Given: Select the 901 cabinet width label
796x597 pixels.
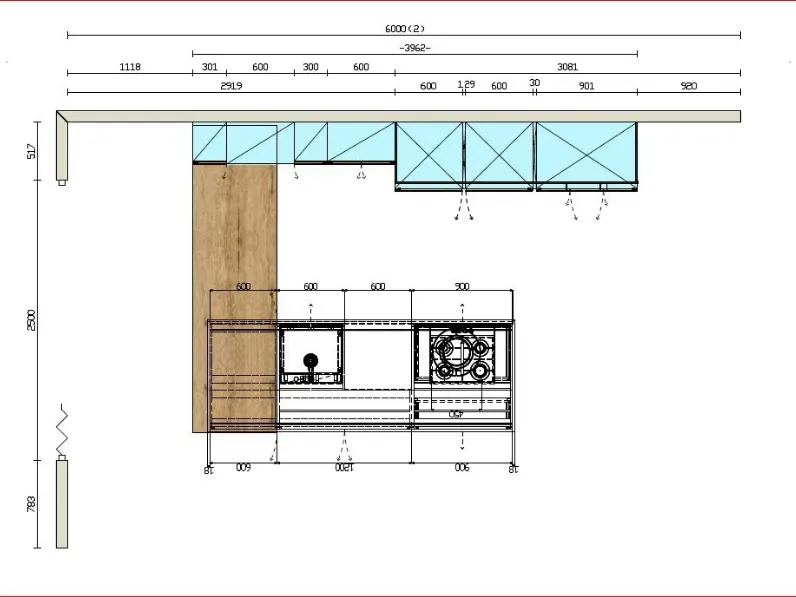Looking at the screenshot, I should [586, 86].
